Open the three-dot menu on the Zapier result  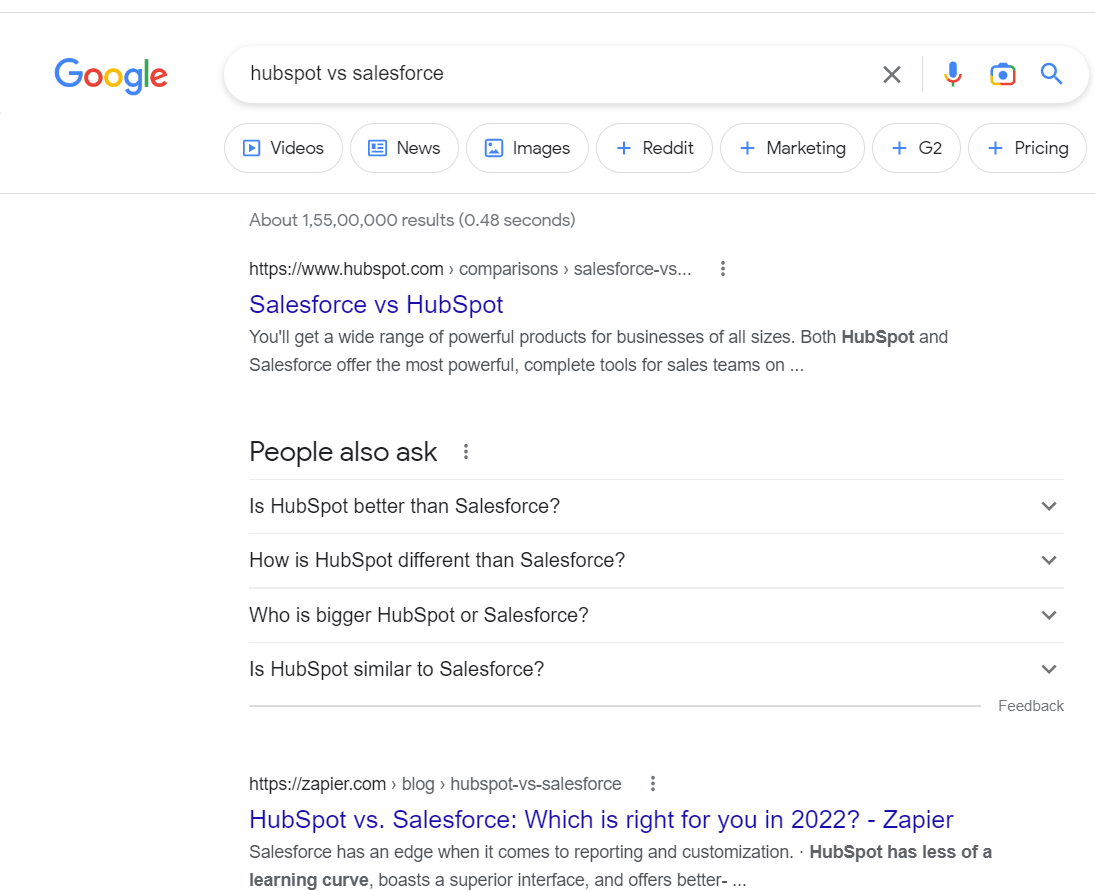point(653,783)
